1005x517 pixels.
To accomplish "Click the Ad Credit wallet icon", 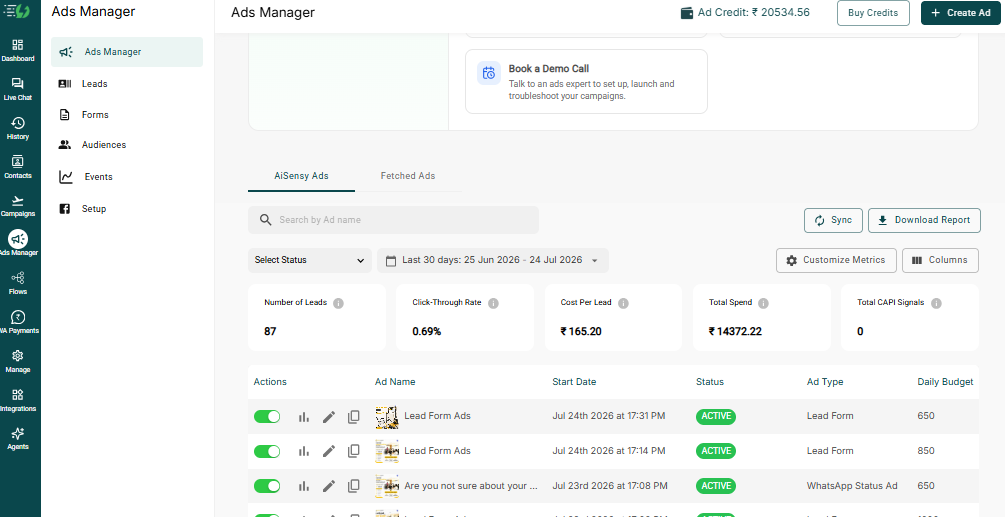I will click(686, 13).
